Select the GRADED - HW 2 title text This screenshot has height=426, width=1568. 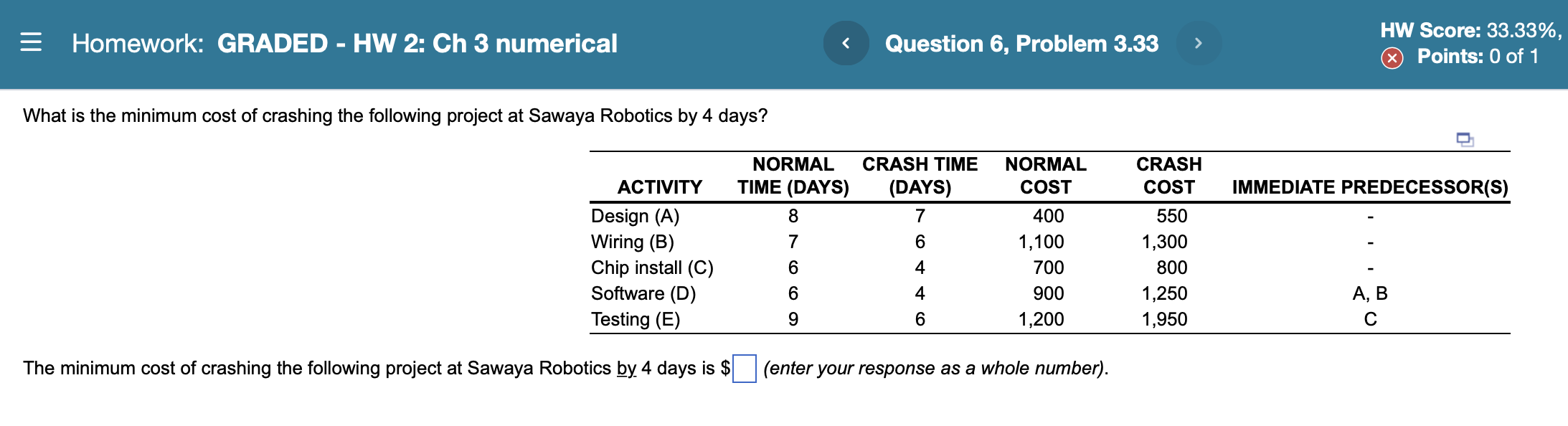pyautogui.click(x=416, y=43)
